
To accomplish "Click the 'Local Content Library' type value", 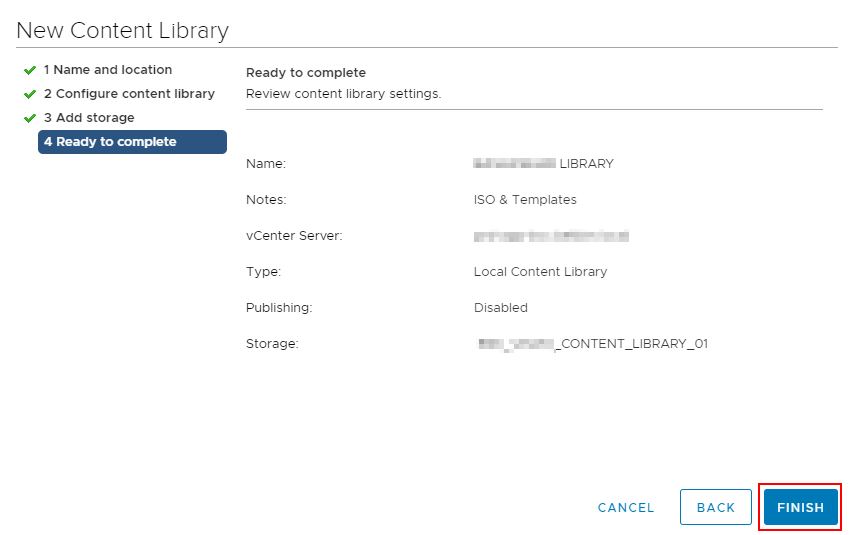I will [540, 272].
